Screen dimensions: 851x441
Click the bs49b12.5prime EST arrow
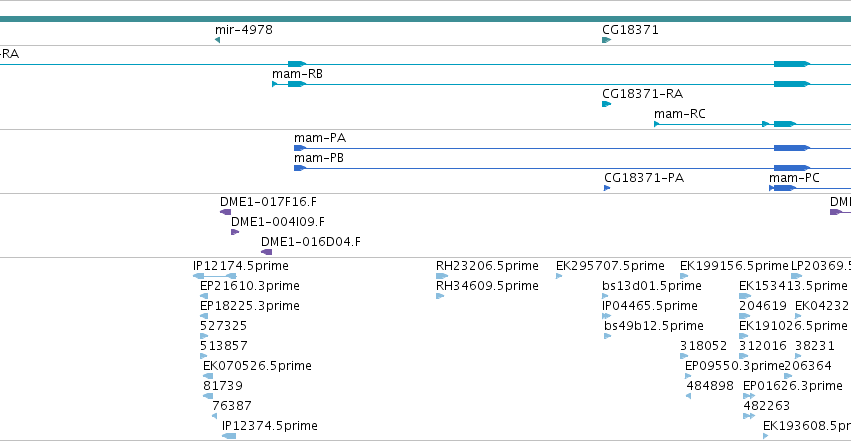pyautogui.click(x=608, y=336)
